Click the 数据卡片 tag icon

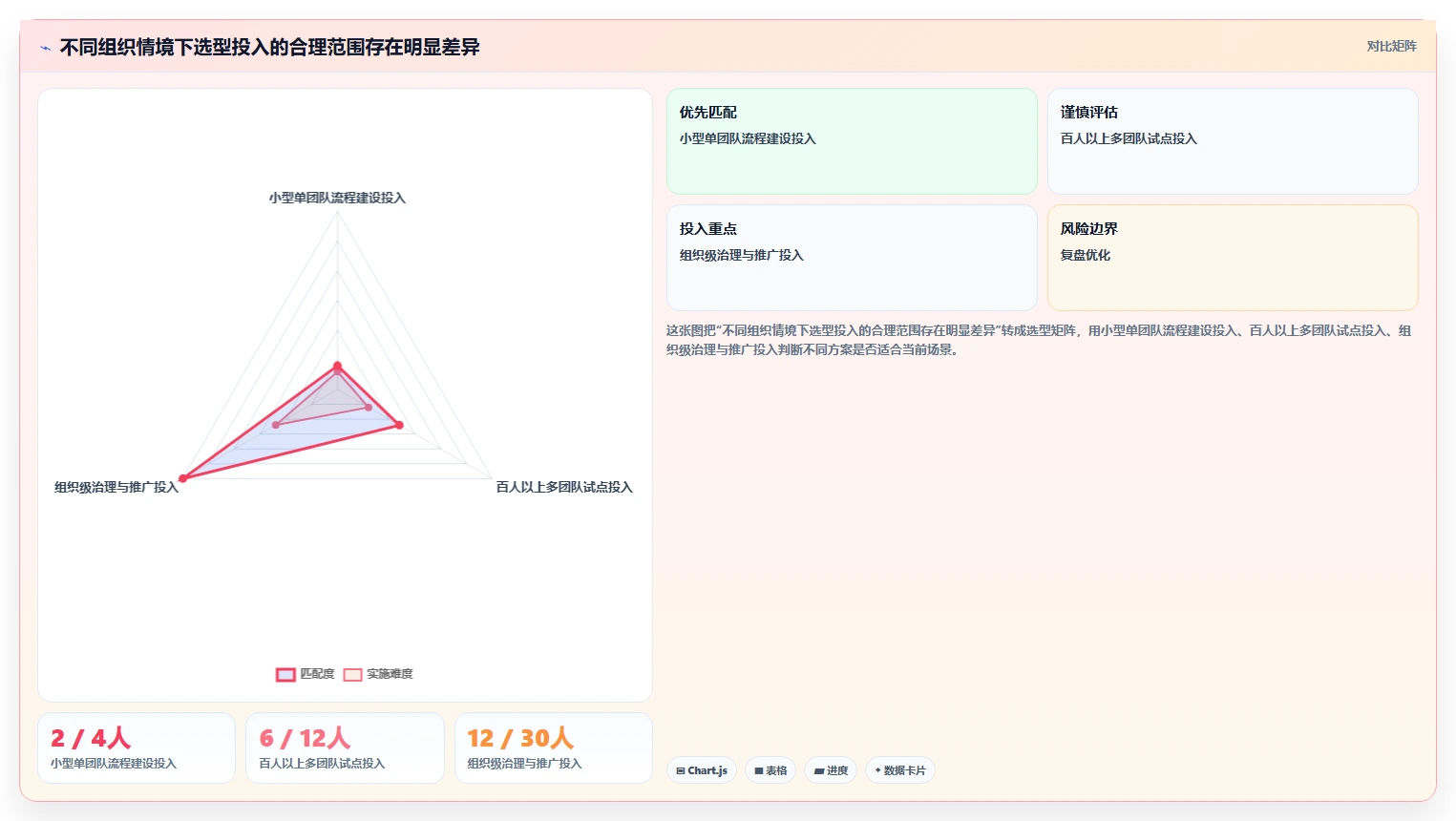coord(878,770)
